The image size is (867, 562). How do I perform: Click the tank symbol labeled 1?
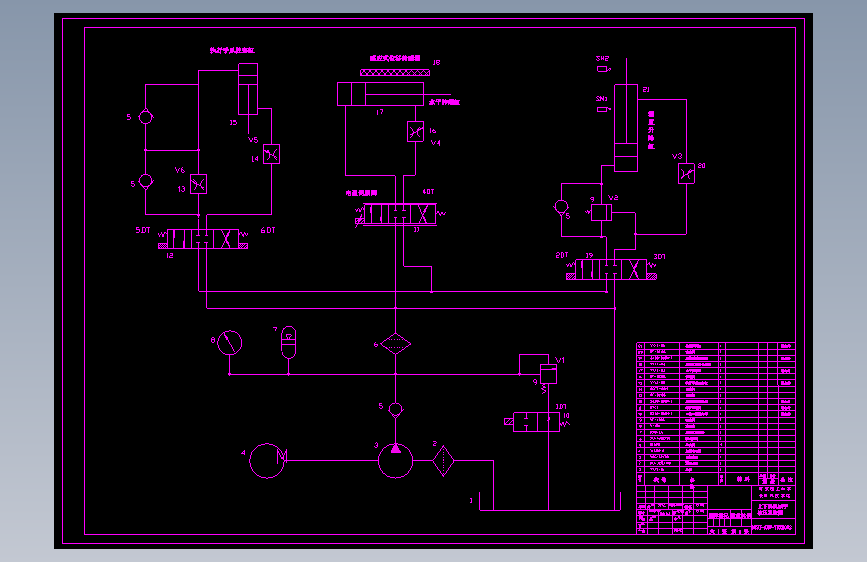tap(549, 501)
